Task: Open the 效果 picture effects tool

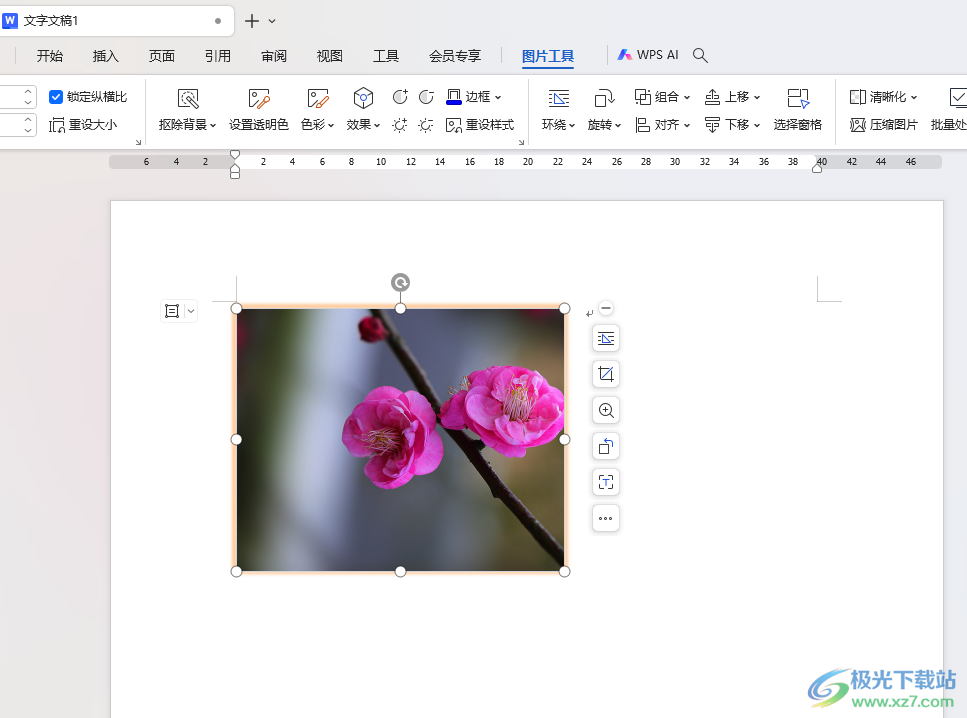Action: (x=363, y=110)
